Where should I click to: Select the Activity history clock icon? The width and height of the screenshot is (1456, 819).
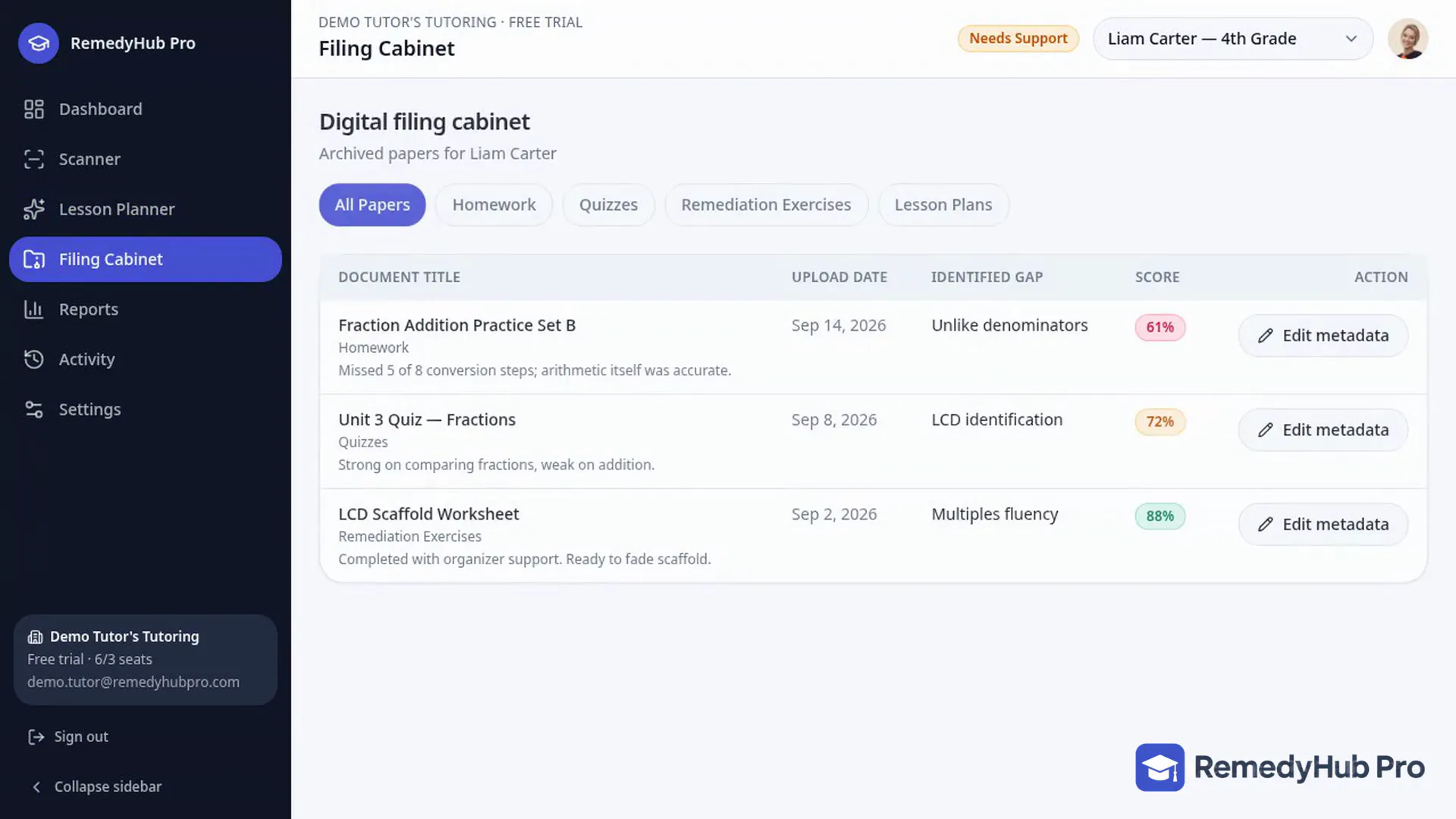(x=34, y=359)
